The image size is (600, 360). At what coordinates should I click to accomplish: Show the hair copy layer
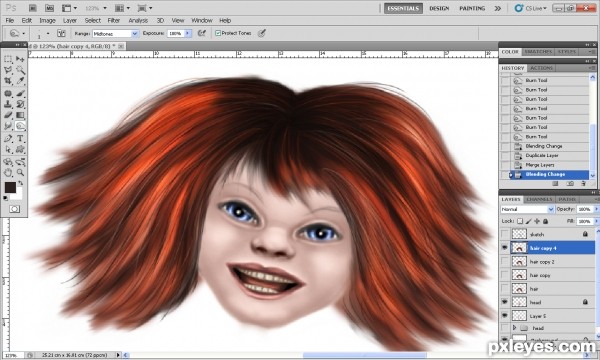(505, 275)
